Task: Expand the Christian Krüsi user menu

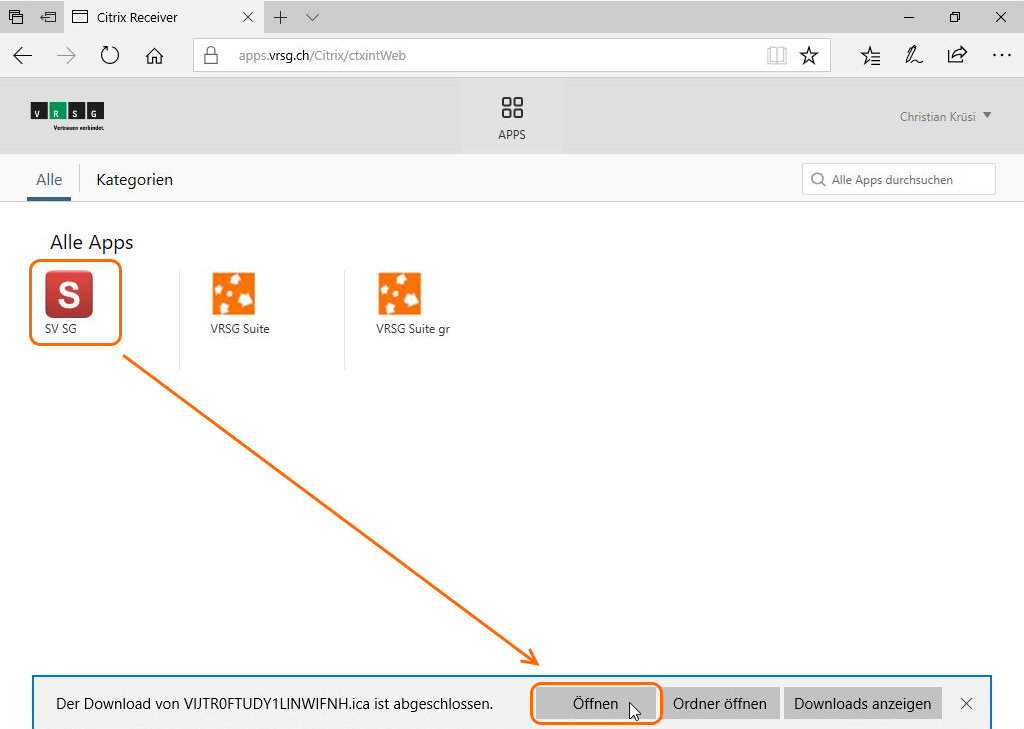Action: click(945, 117)
